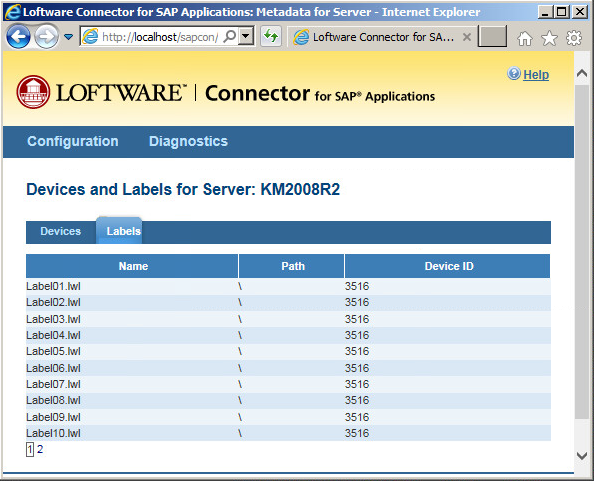The width and height of the screenshot is (594, 481).
Task: Open the recent pages dropdown arrow
Action: (68, 37)
